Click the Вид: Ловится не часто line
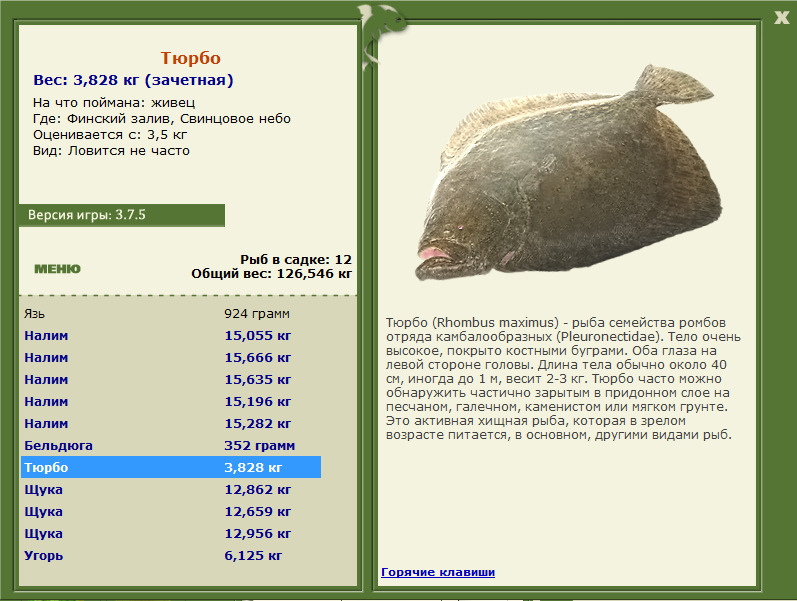This screenshot has width=797, height=601. click(x=111, y=151)
